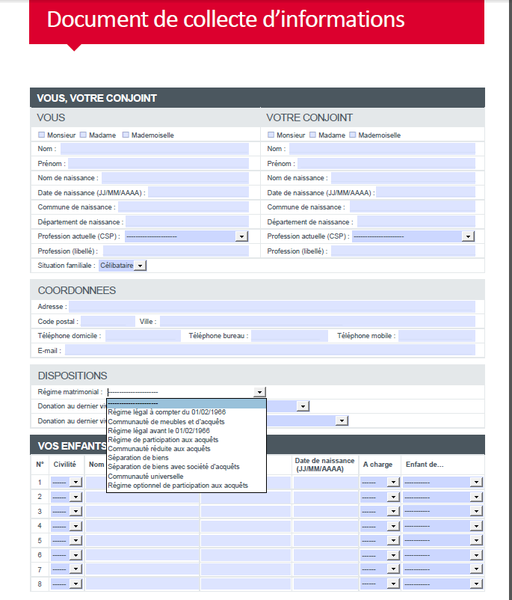
Task: Open Enfant de... dropdown for child 5
Action: coord(476,540)
